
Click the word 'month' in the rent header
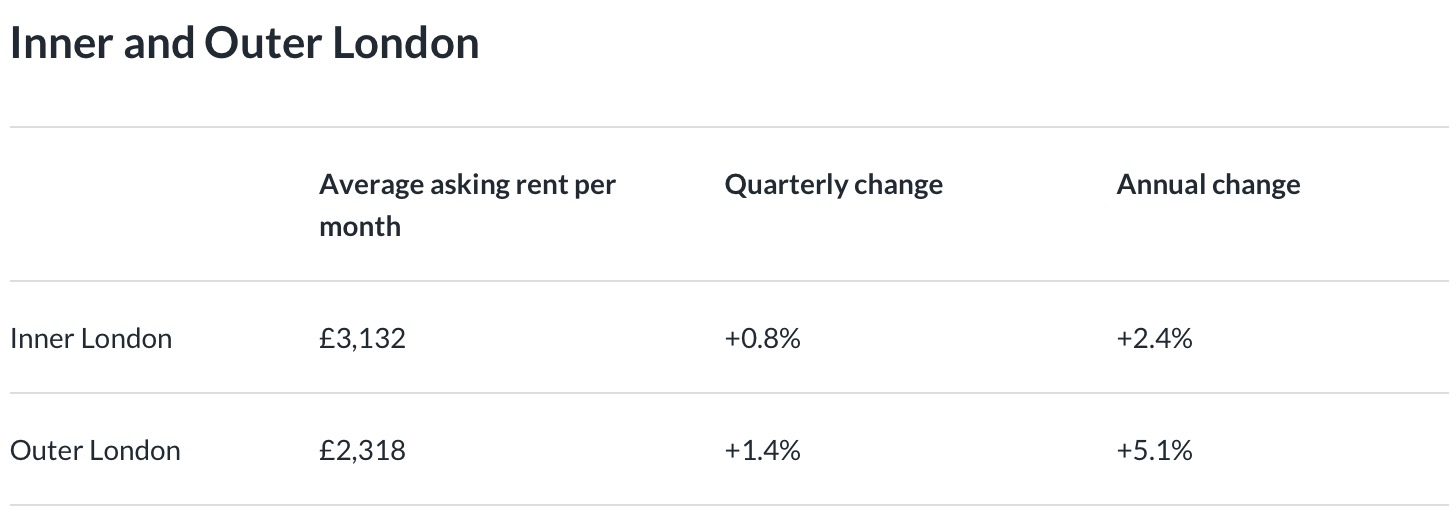[x=360, y=227]
